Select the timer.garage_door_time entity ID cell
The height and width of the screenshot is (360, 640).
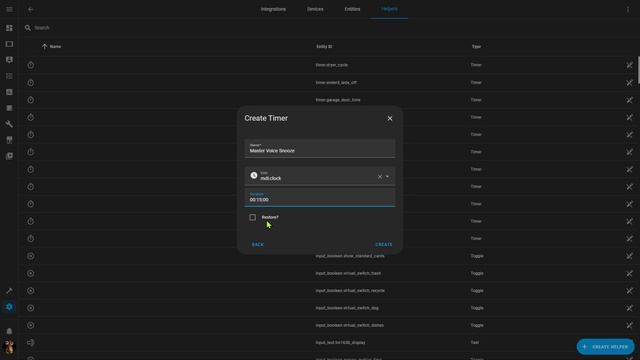click(338, 100)
